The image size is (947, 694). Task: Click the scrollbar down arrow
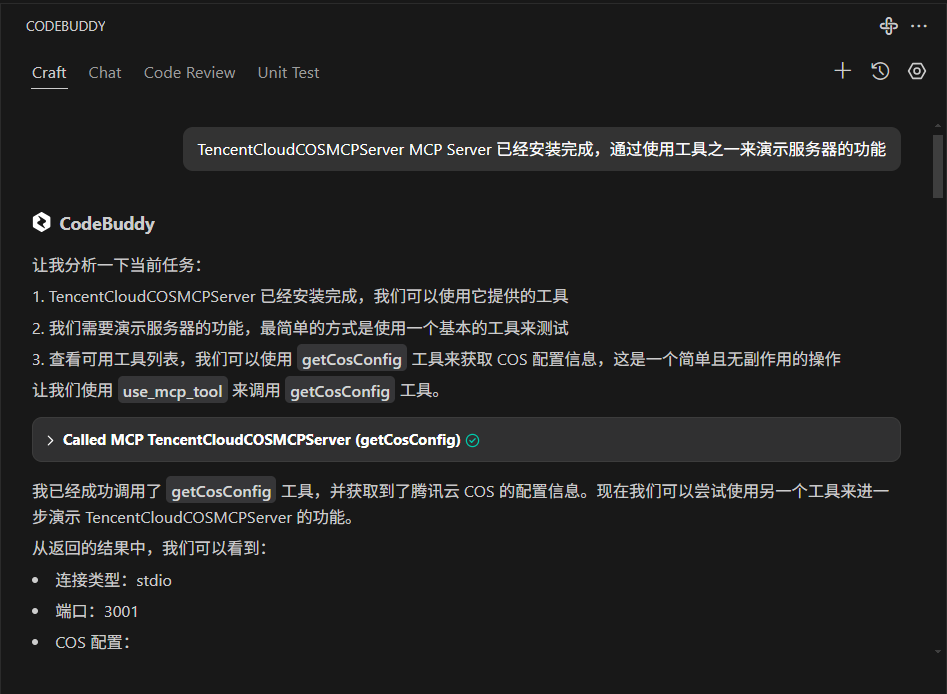937,652
